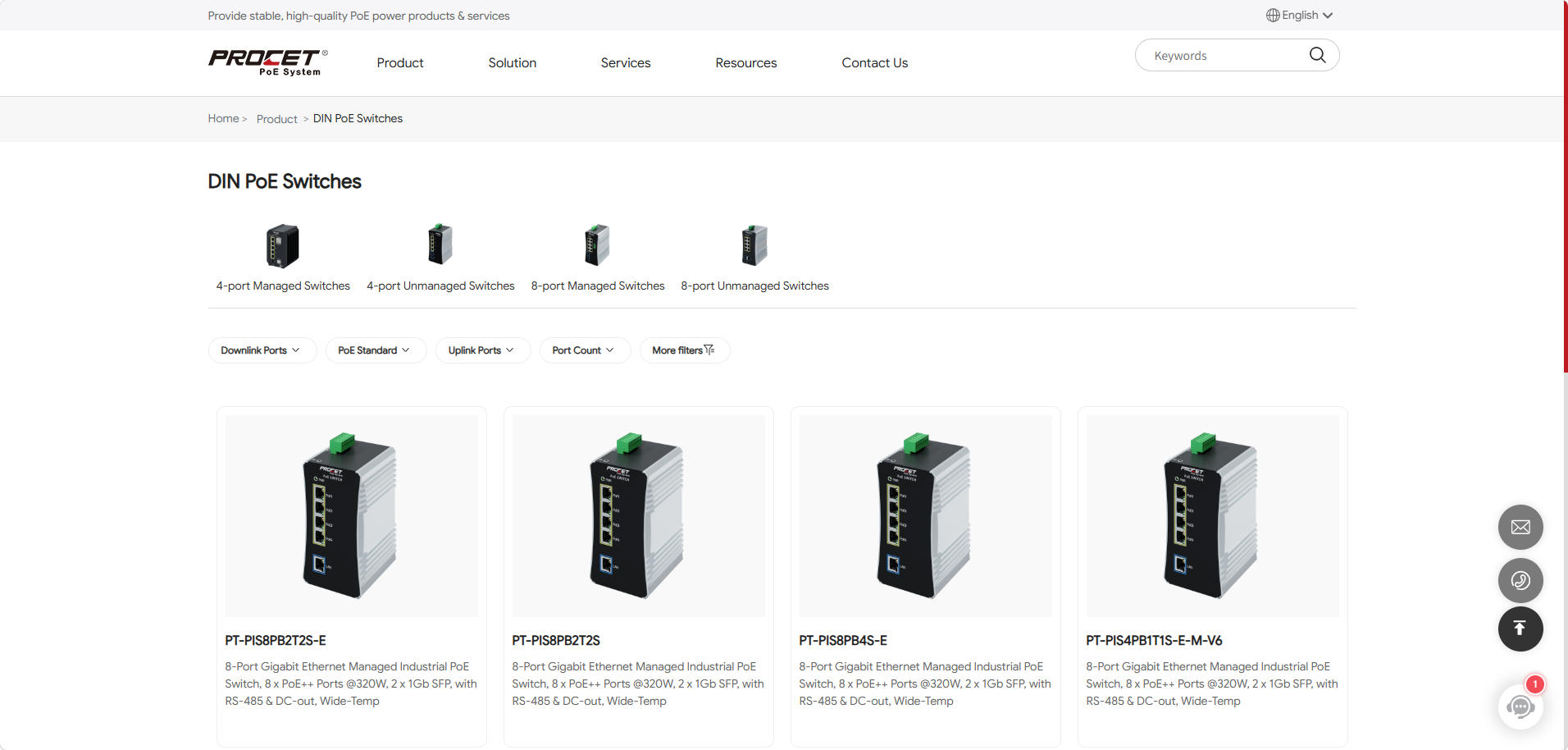Image resolution: width=1568 pixels, height=750 pixels.
Task: Go to Product breadcrumb link
Action: (x=277, y=119)
